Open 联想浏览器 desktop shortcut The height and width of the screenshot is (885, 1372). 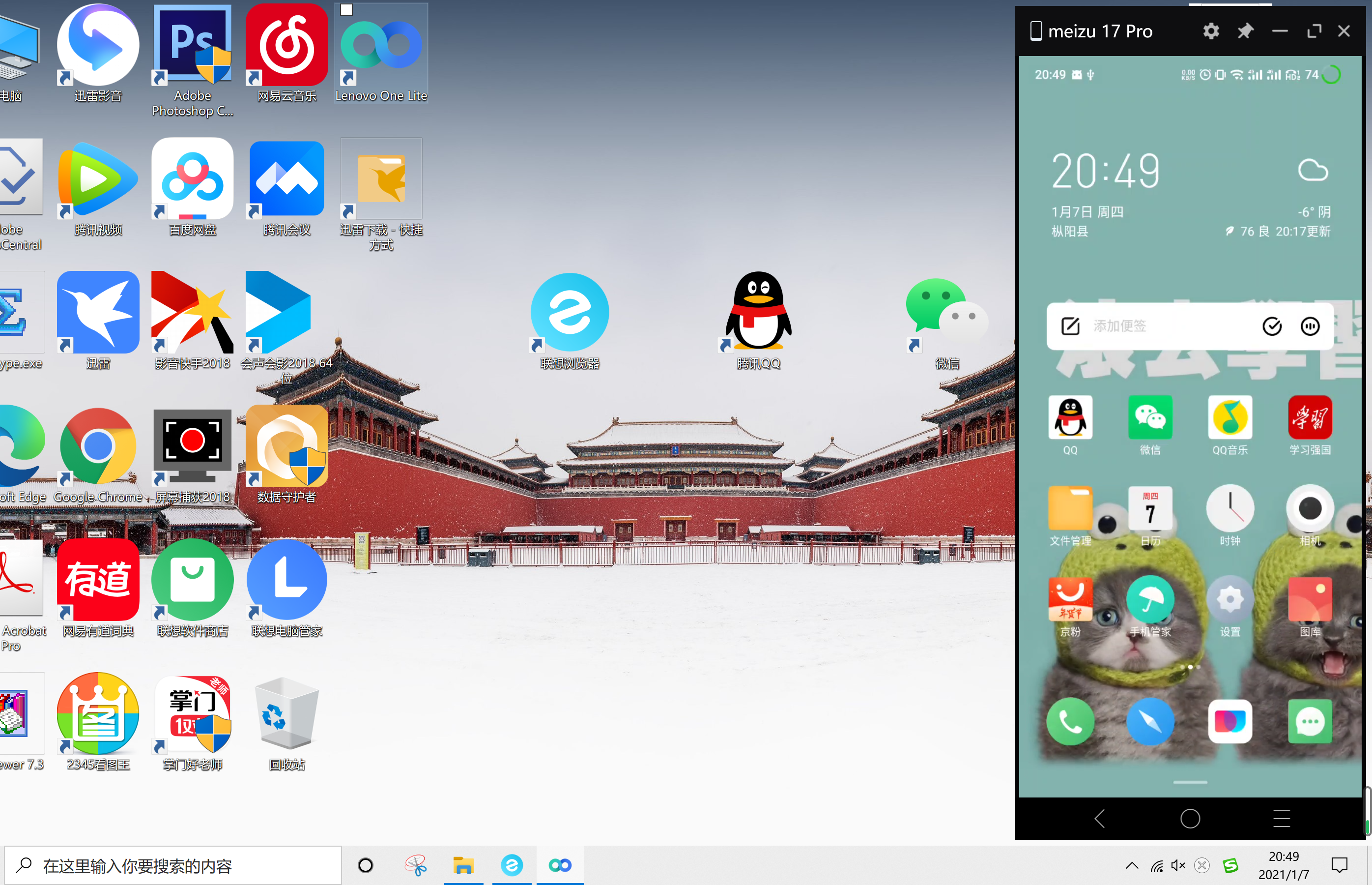(570, 321)
